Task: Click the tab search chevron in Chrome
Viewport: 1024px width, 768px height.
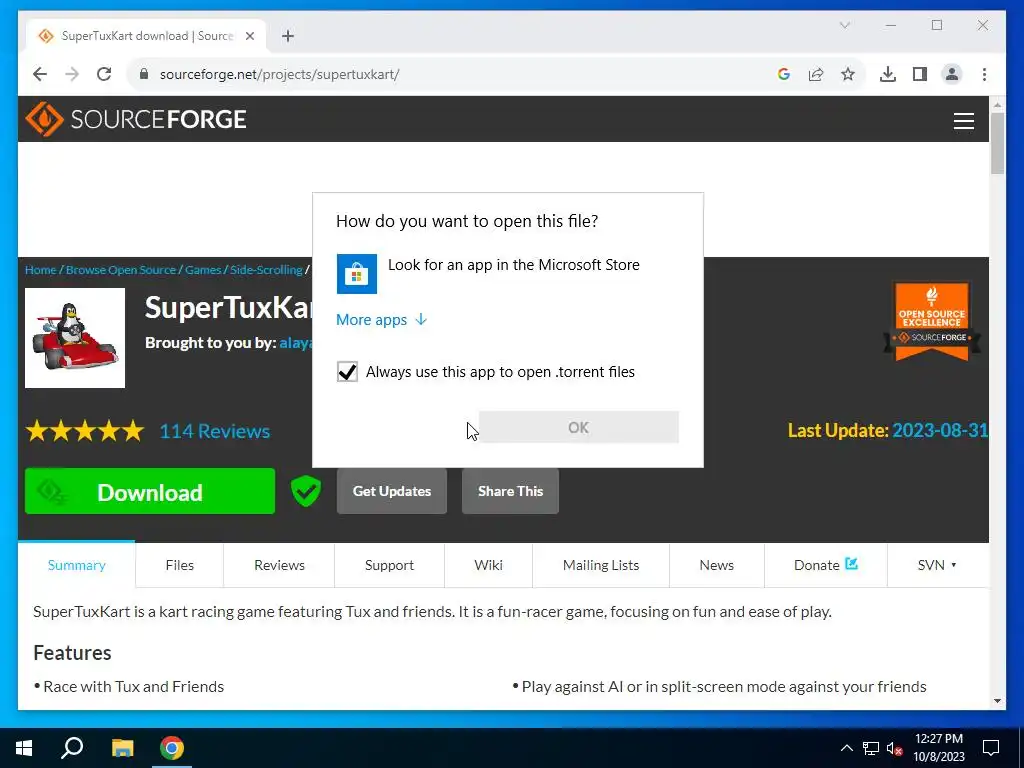Action: click(844, 25)
